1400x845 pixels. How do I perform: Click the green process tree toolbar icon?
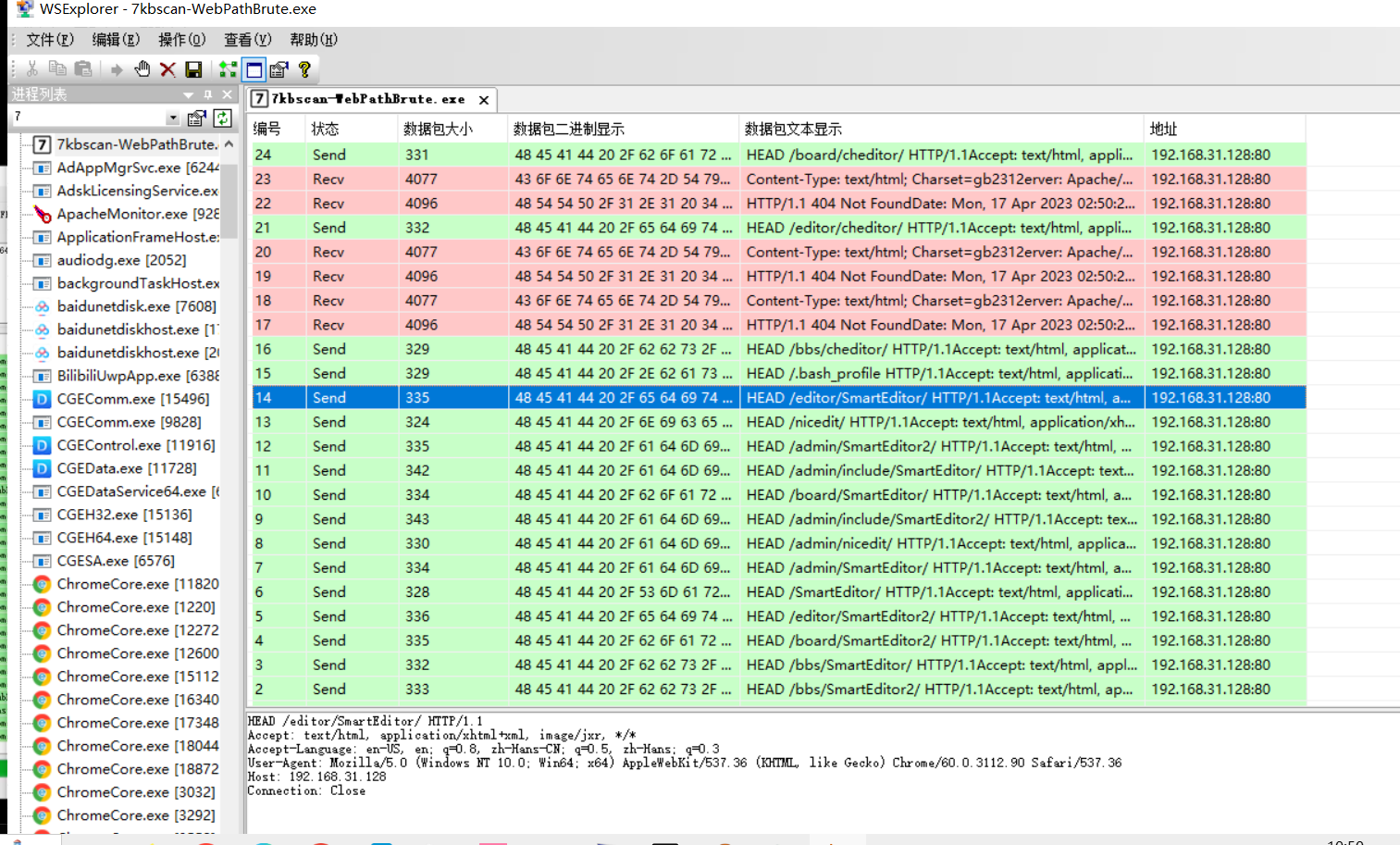pos(228,69)
